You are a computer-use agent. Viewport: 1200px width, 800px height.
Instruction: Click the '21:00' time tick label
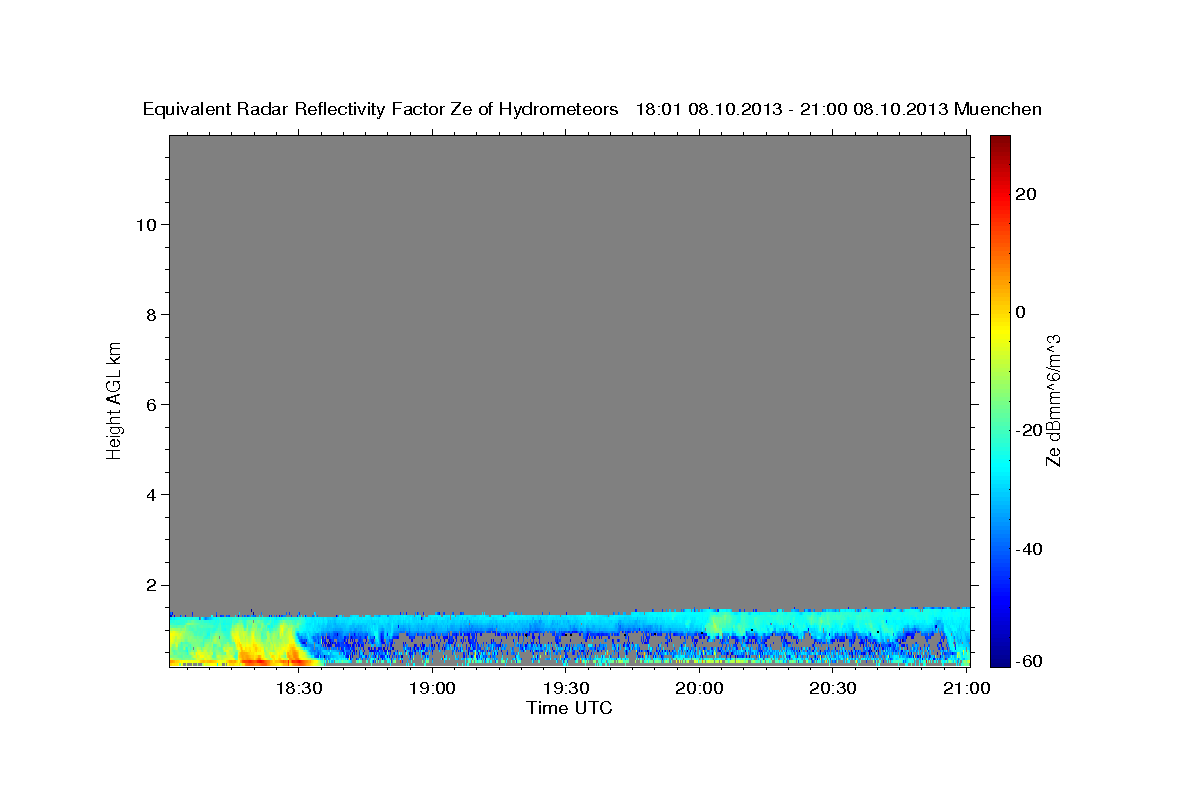click(x=967, y=689)
